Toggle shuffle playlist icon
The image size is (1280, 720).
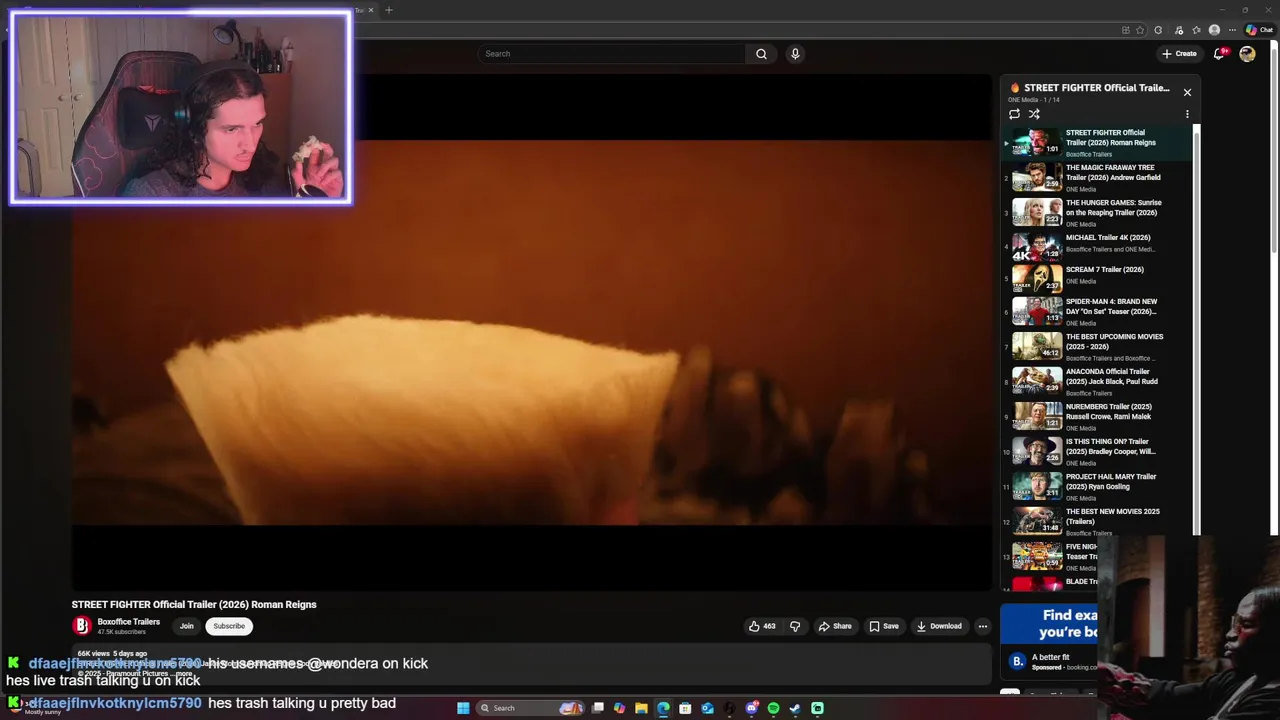[1034, 114]
